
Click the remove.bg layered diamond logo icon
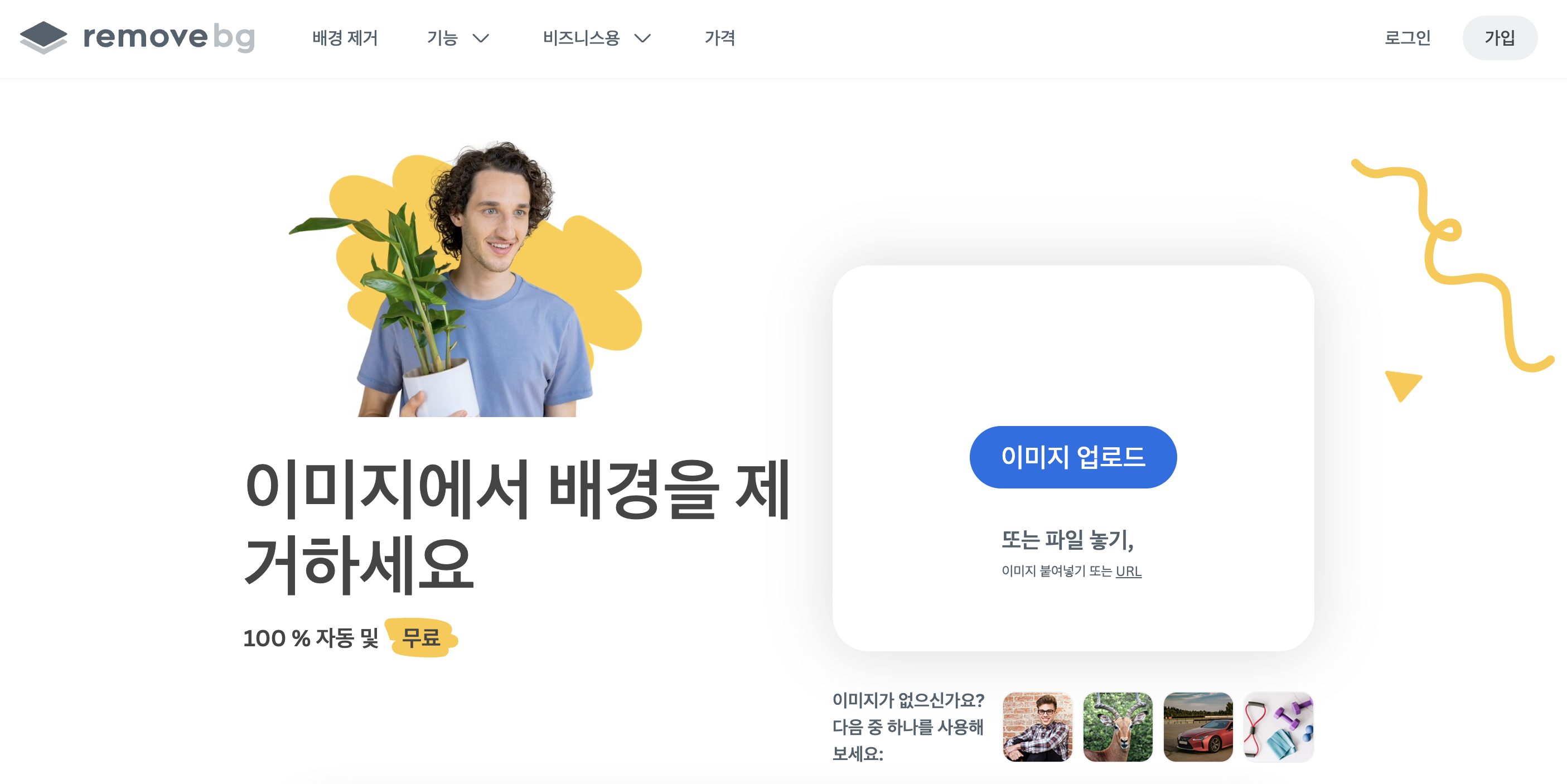click(43, 37)
